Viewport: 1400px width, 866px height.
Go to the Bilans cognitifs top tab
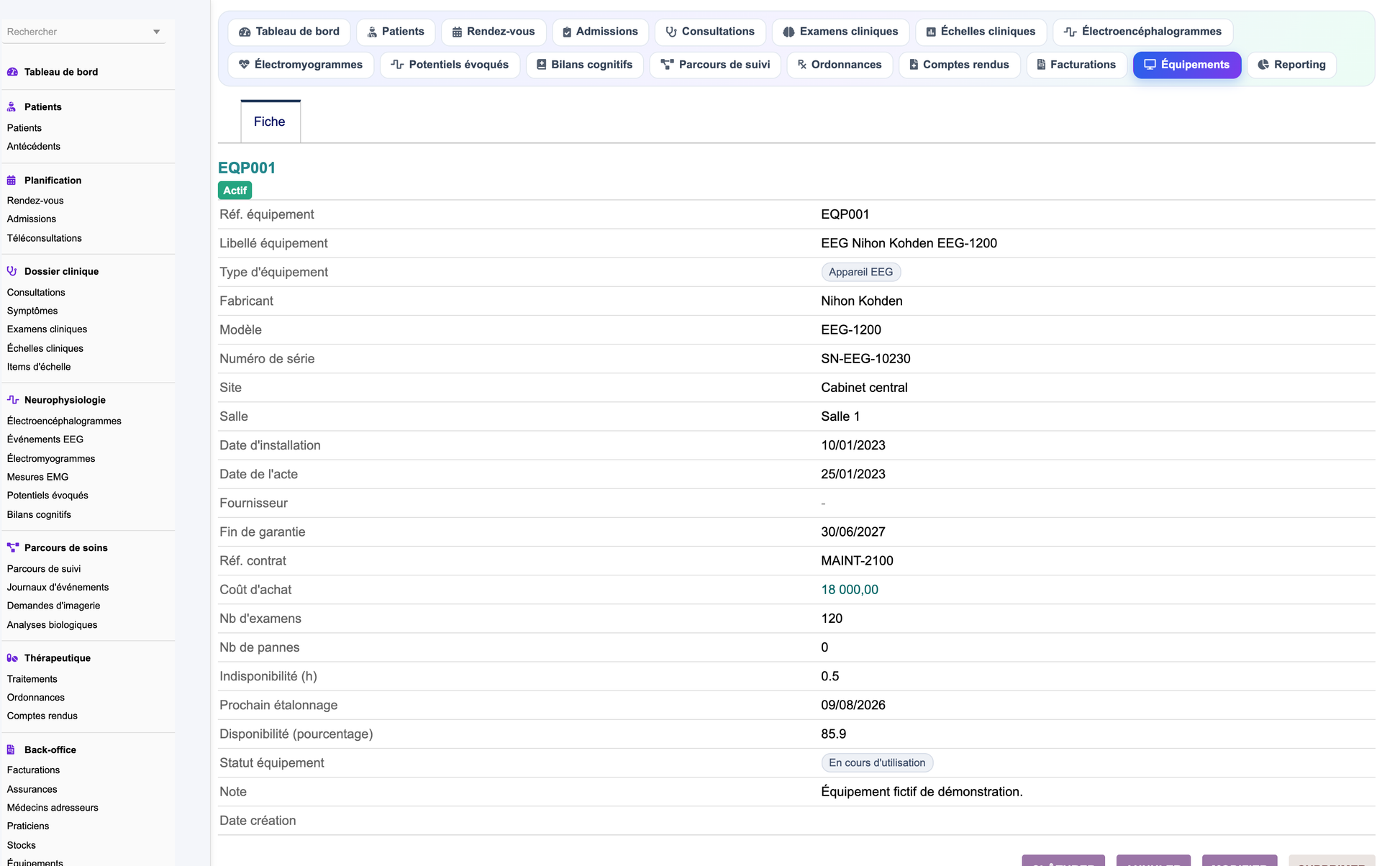pos(585,65)
